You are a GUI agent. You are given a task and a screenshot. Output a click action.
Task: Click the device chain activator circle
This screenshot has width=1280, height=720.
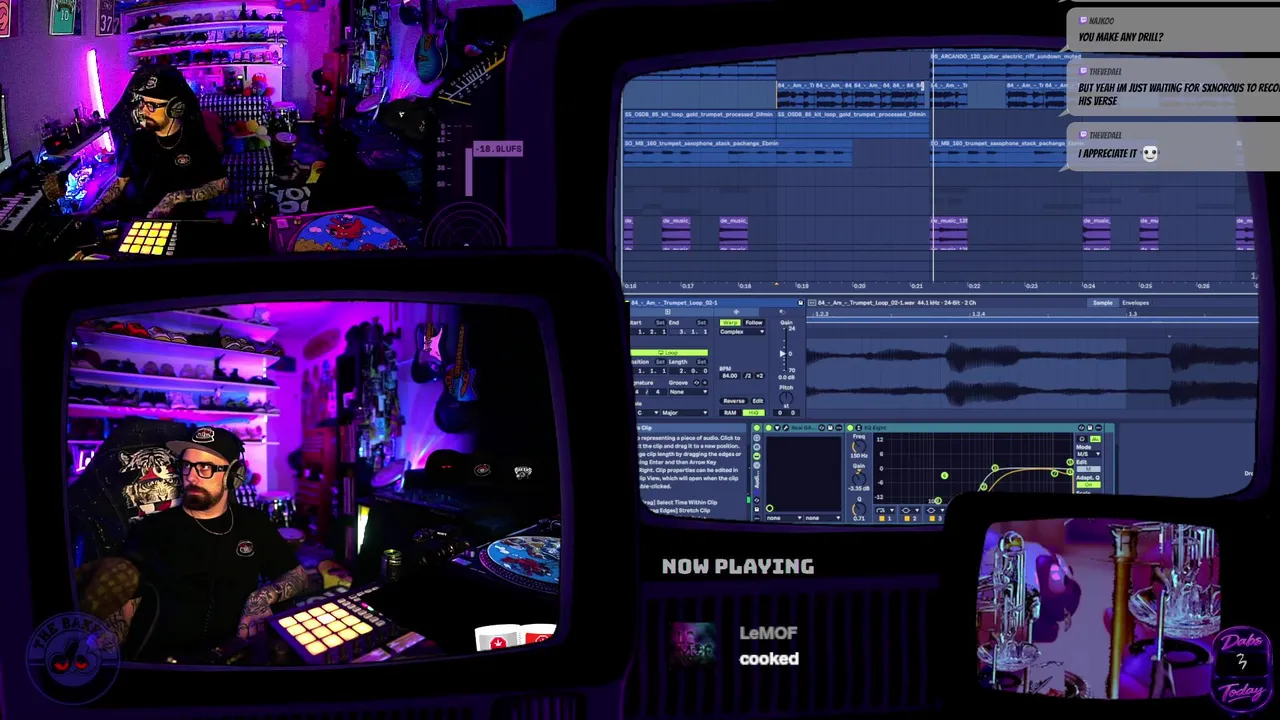pos(757,428)
